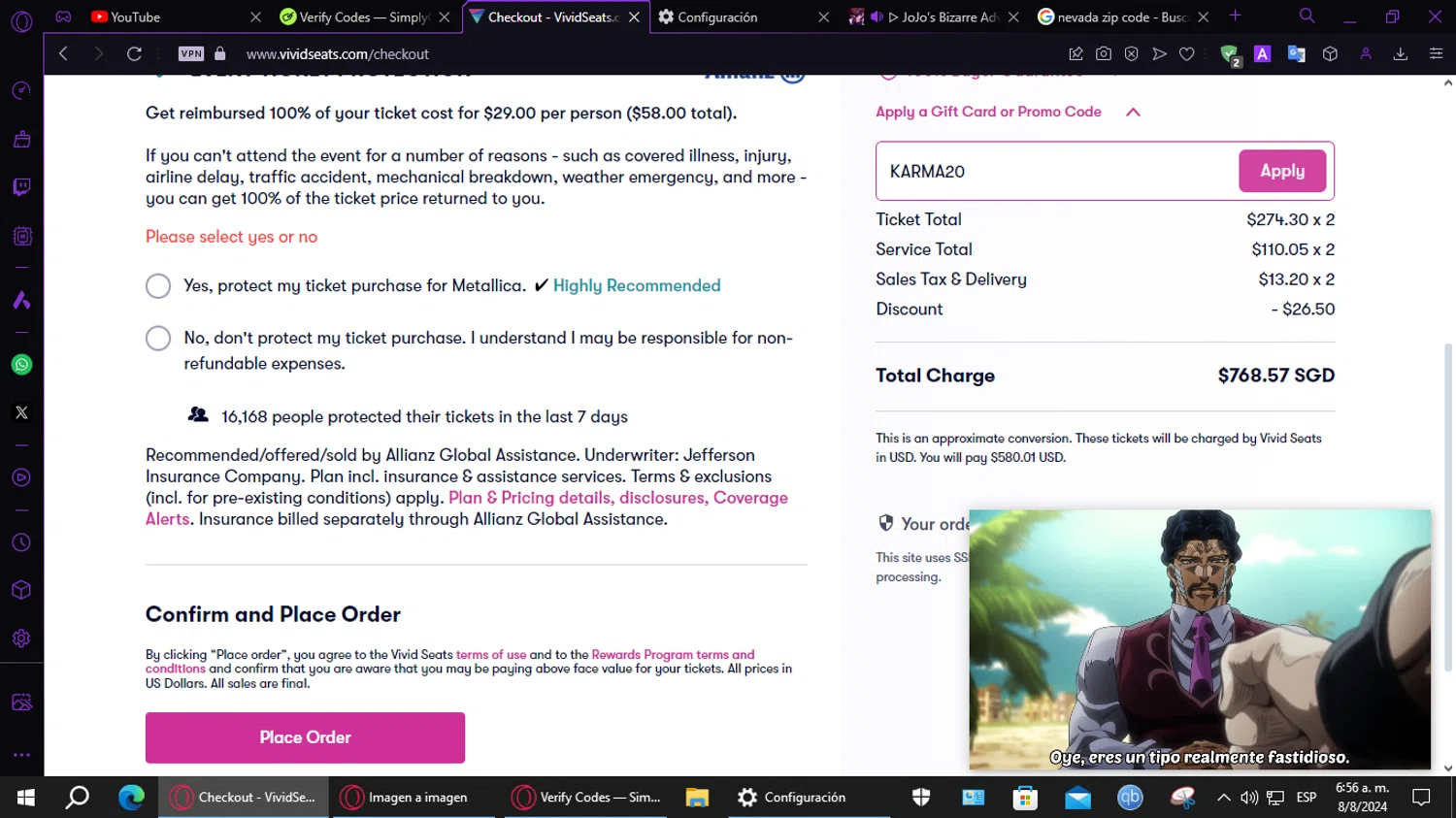Open X (Twitter) in the sidebar
1456x818 pixels.
[x=21, y=412]
